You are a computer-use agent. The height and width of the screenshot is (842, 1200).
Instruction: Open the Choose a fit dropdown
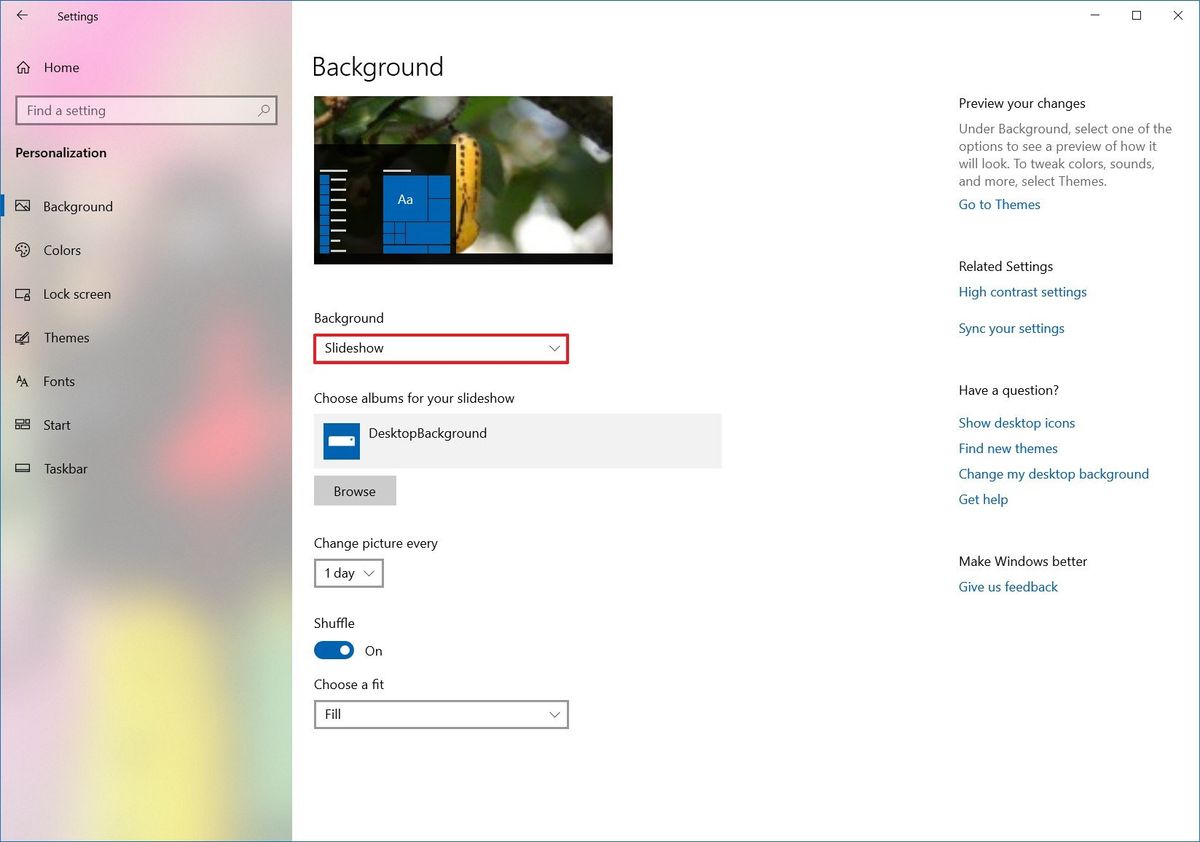441,714
